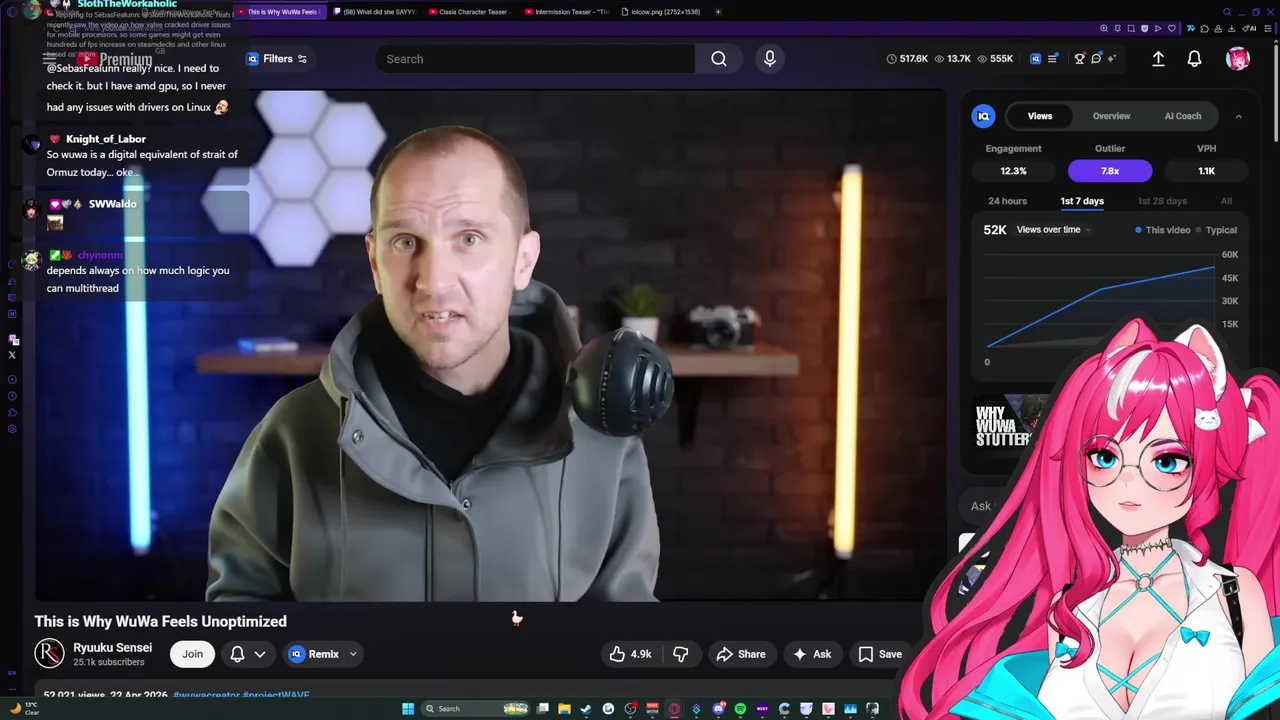
Task: Click the Share button
Action: 741,654
